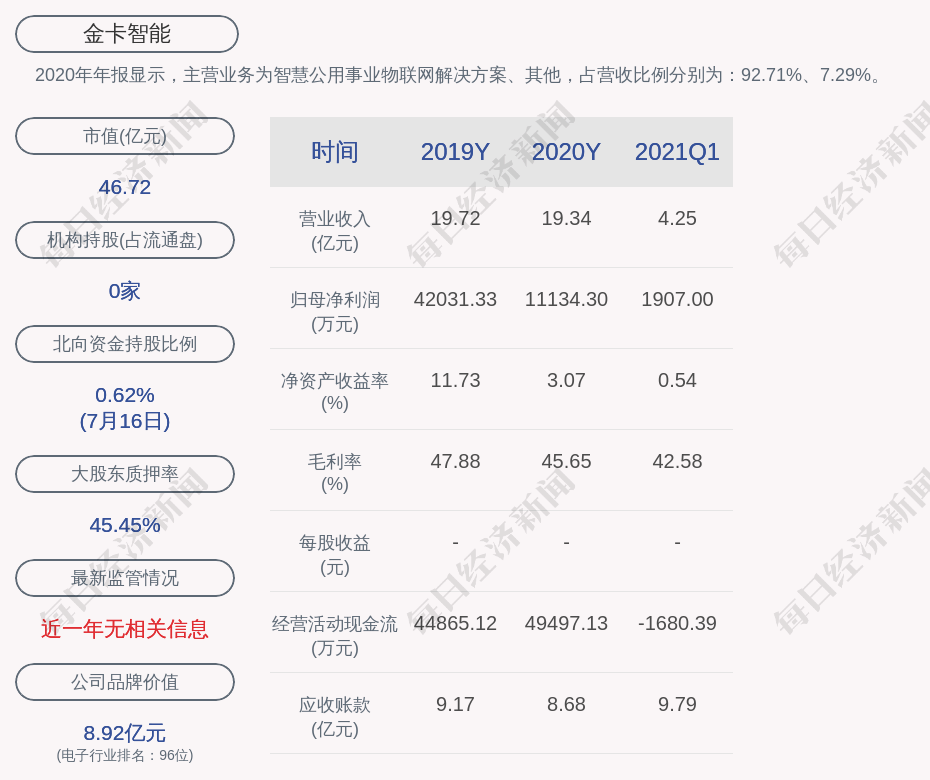Click the 近一年无相关信息 notice

pos(124,628)
